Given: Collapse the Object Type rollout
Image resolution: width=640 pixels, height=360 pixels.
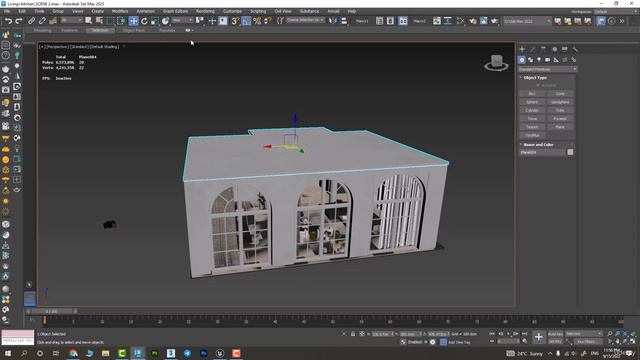Looking at the screenshot, I should pos(535,77).
